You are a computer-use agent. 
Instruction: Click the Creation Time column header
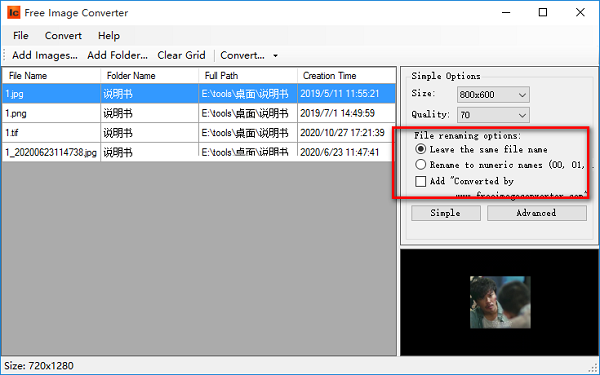[x=346, y=76]
